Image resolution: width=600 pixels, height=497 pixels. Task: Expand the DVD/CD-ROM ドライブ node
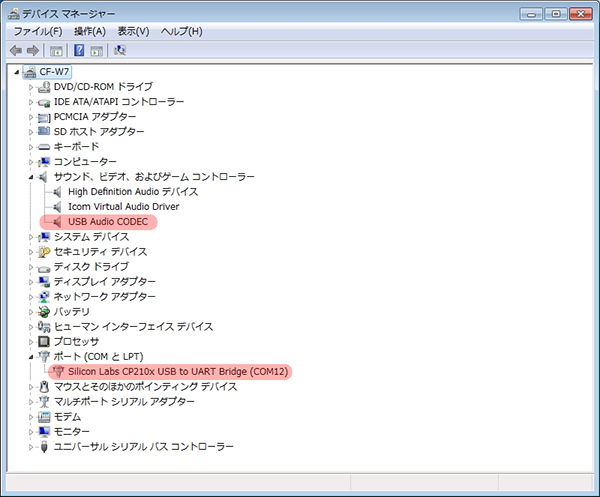31,87
